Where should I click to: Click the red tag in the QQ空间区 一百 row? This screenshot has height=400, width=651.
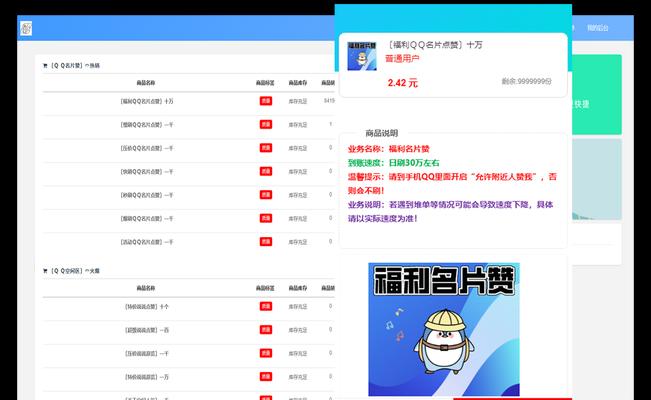tap(266, 329)
